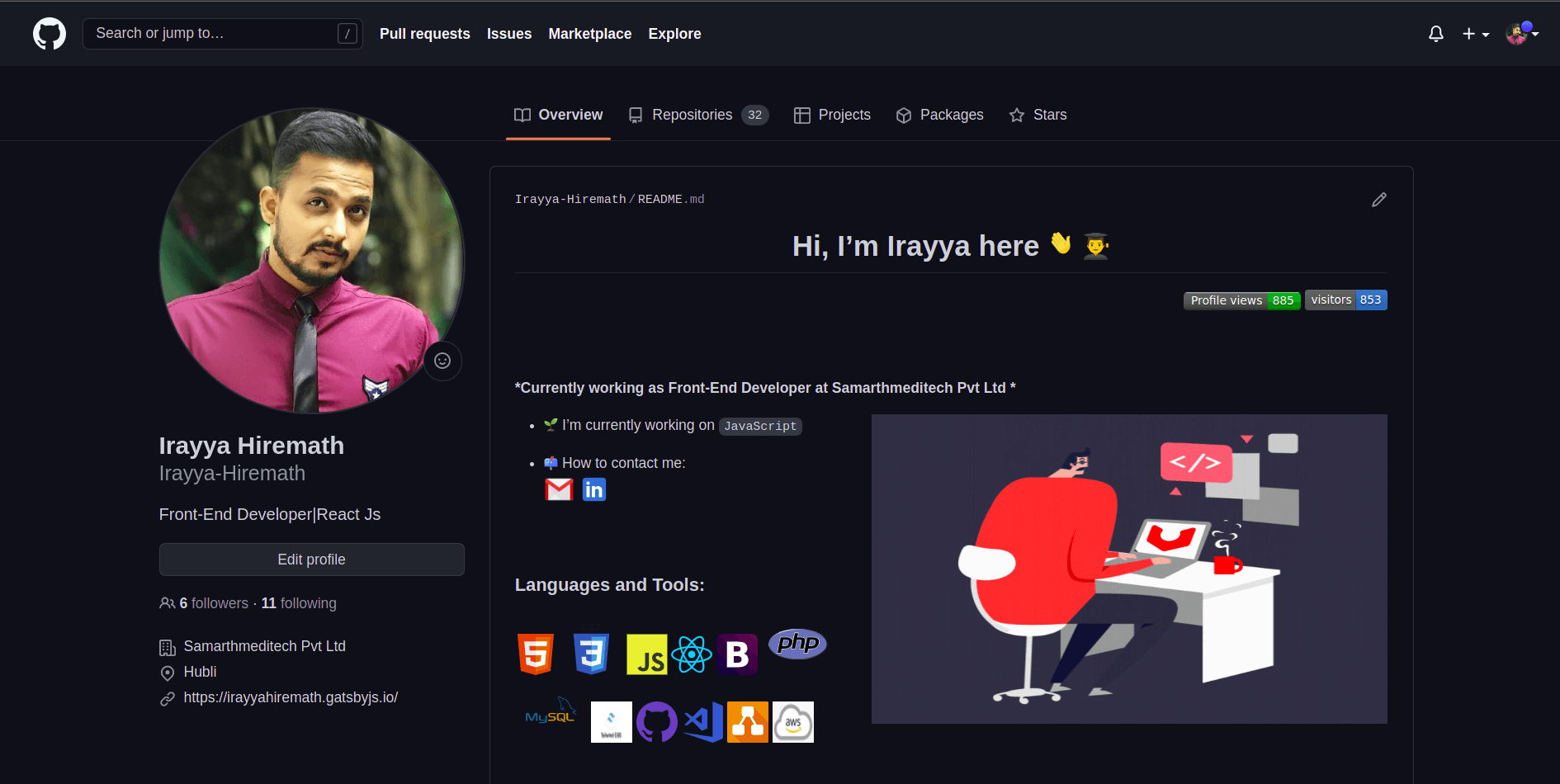Expand the plus create-new dropdown
The height and width of the screenshot is (784, 1560).
click(x=1476, y=34)
